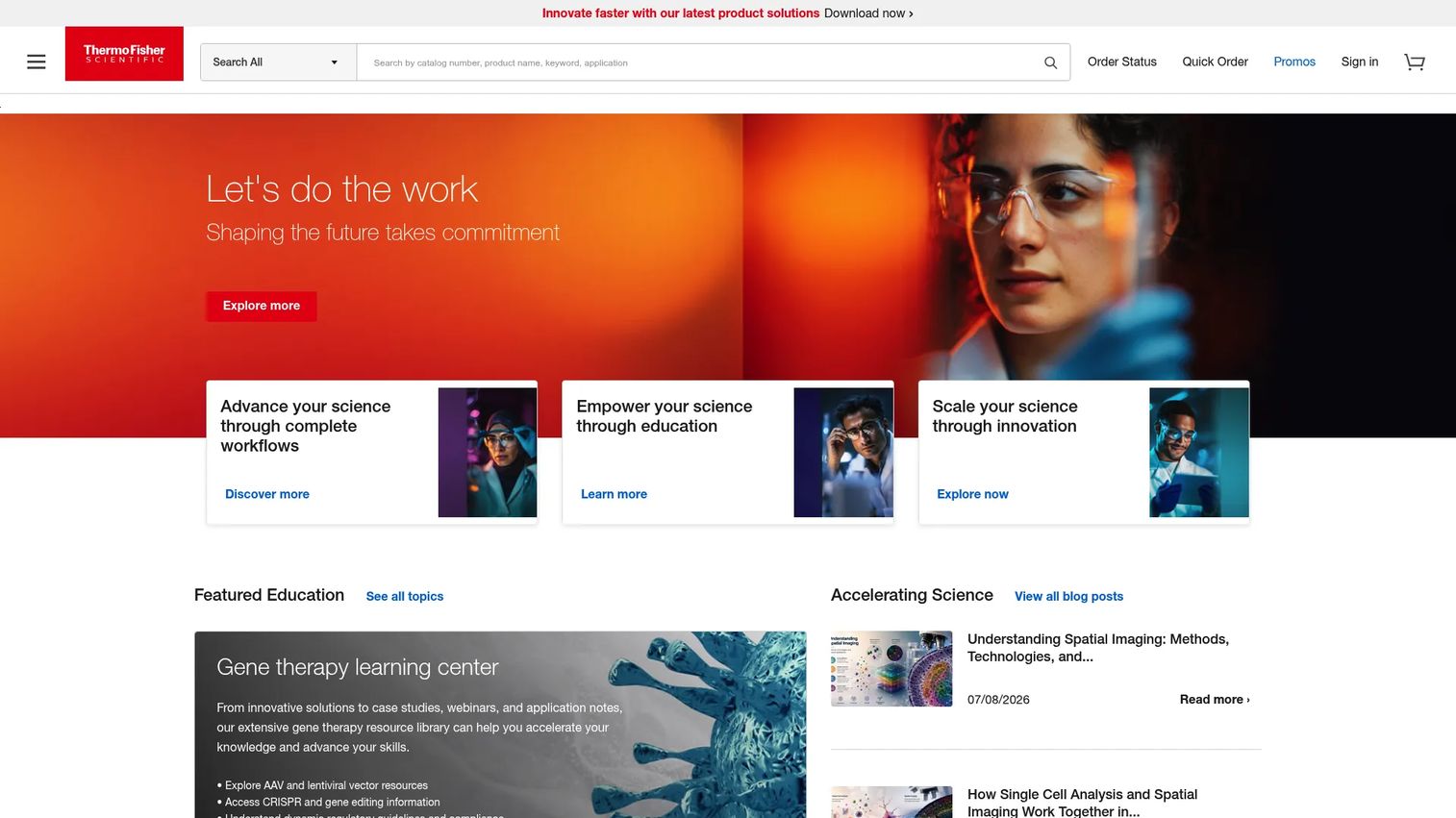1456x818 pixels.
Task: Follow the Download now banner link
Action: 868,13
